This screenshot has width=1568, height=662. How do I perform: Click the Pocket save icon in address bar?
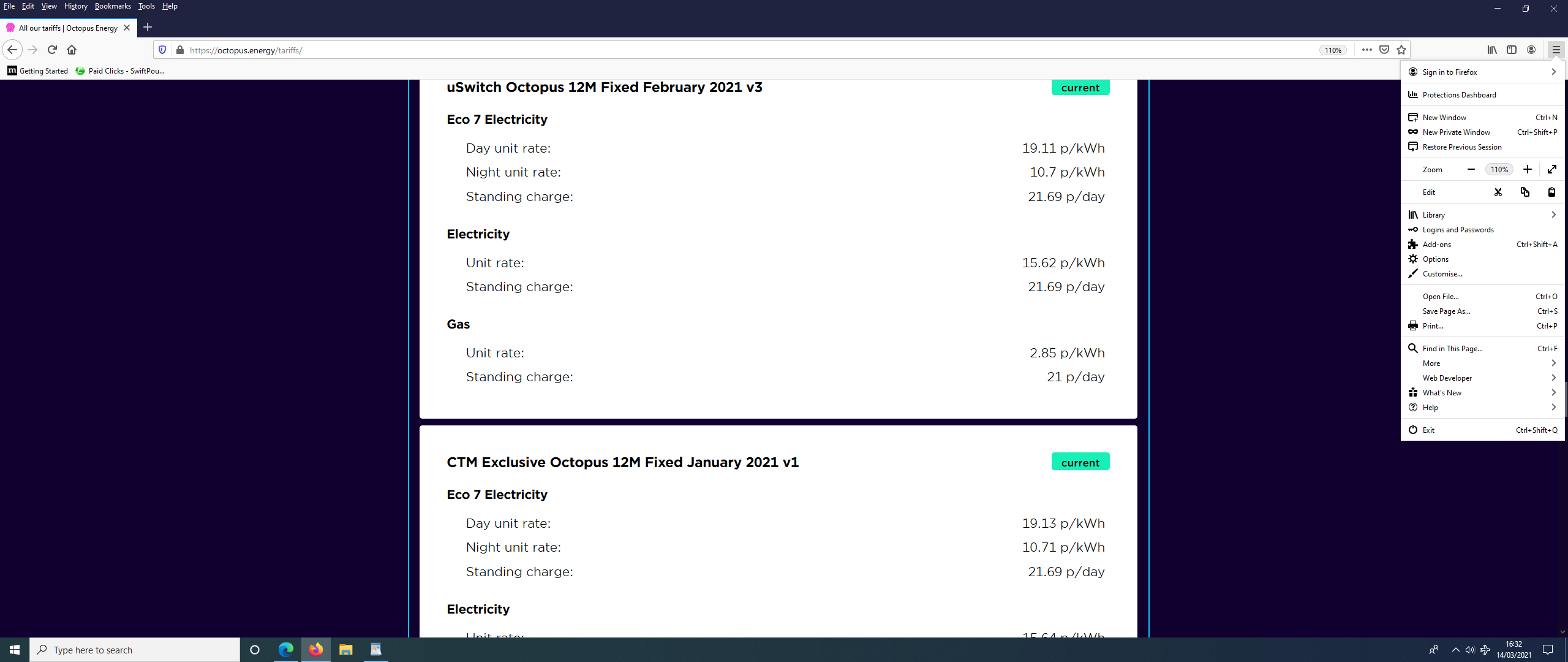point(1384,50)
